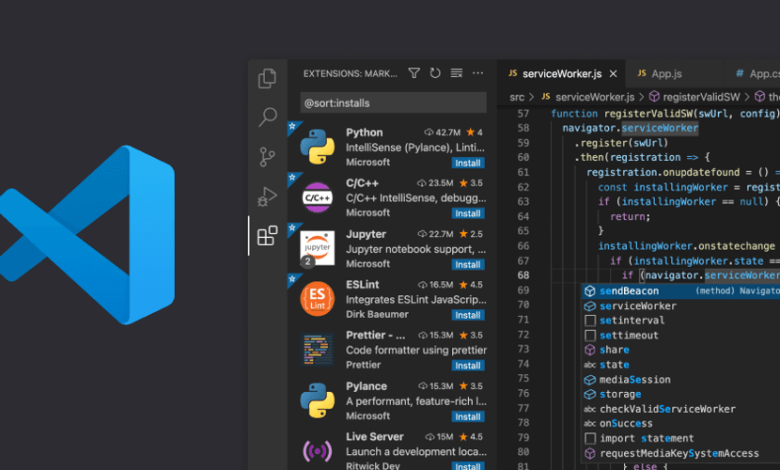
Task: Select settimeout autocomplete suggestion
Action: pos(681,335)
